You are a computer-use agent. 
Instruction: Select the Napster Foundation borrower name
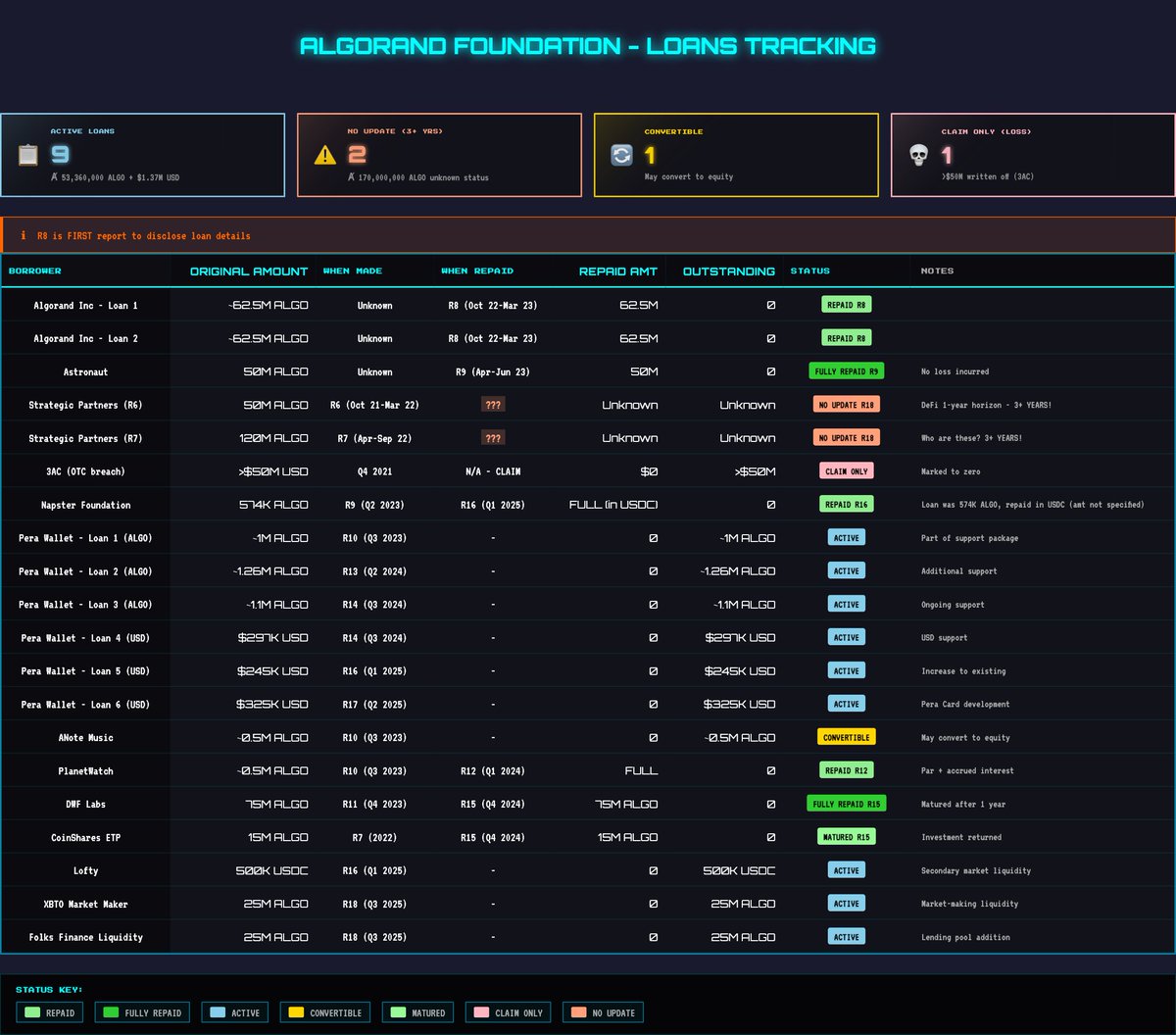[86, 505]
